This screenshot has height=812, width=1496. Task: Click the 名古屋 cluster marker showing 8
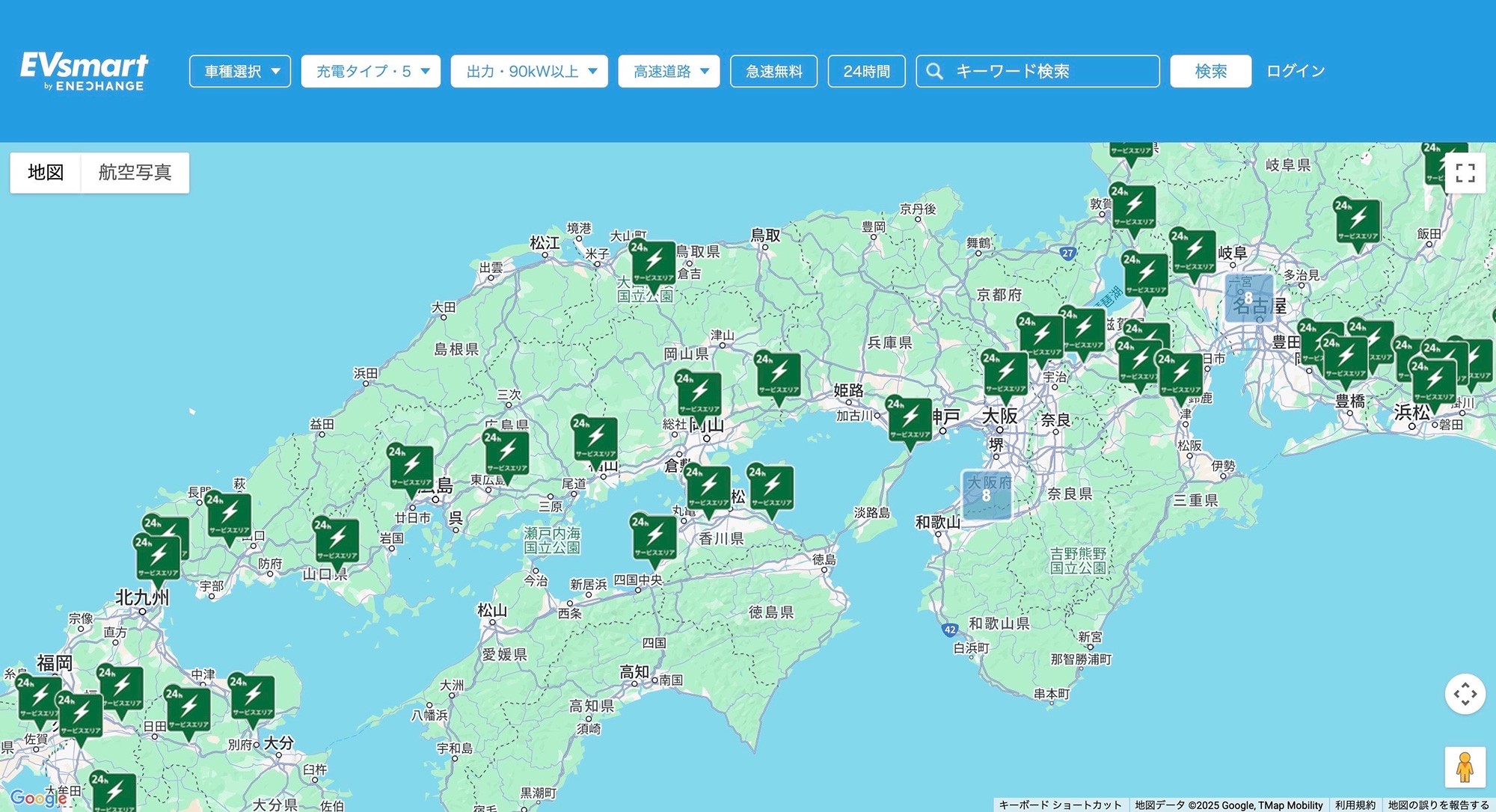click(x=1248, y=298)
